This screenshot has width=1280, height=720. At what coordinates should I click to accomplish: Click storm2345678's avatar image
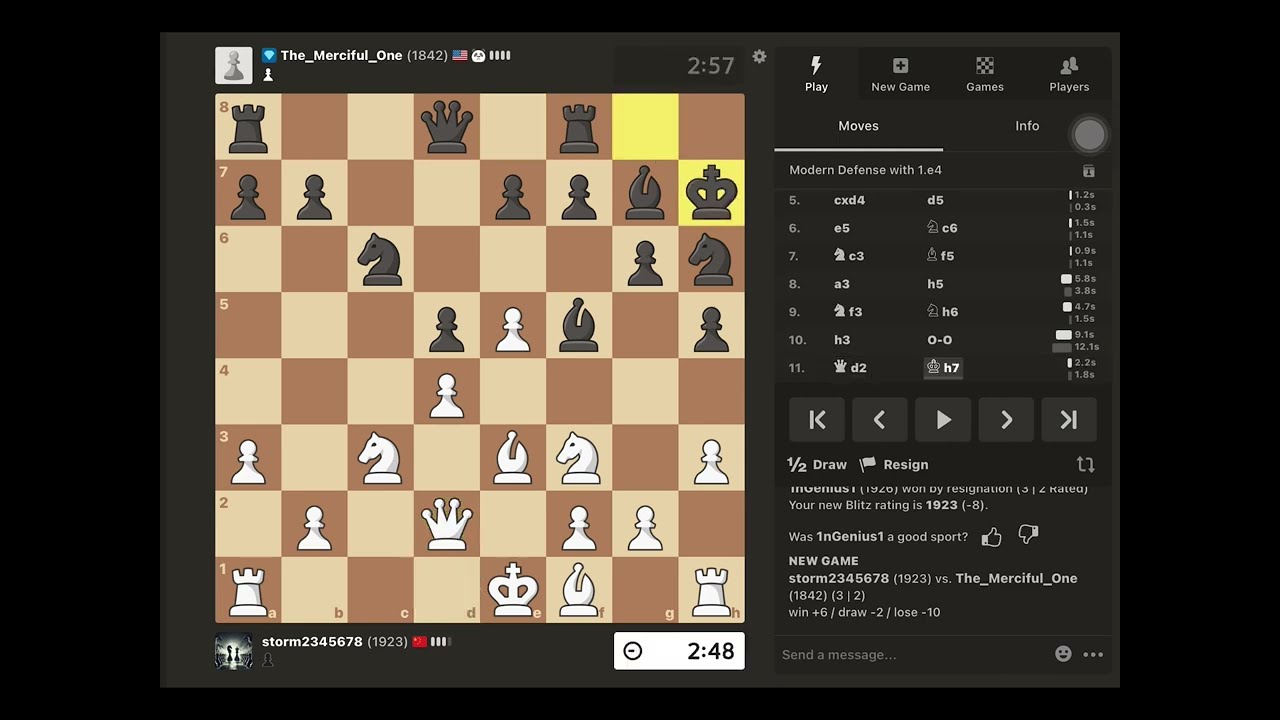234,652
